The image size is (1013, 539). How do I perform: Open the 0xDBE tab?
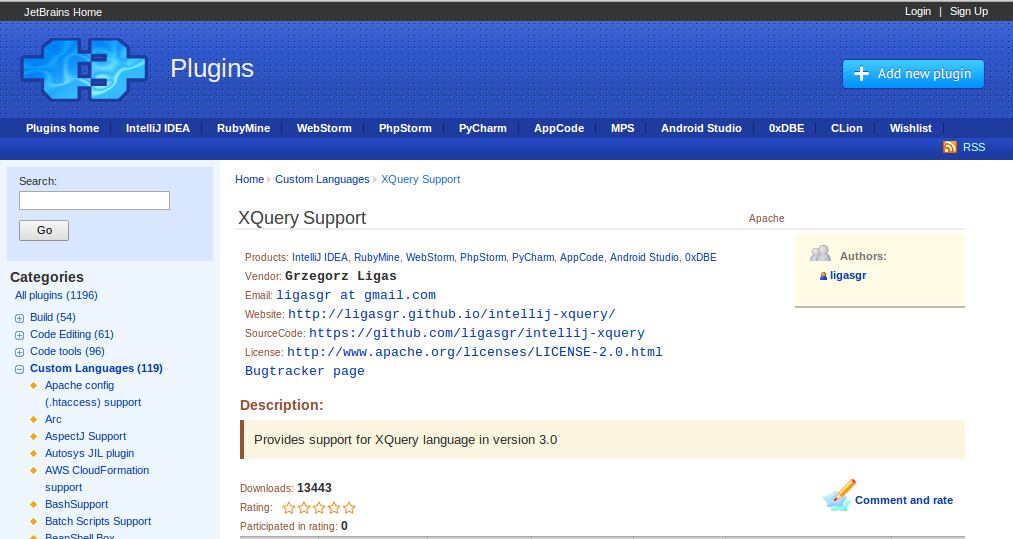tap(786, 128)
